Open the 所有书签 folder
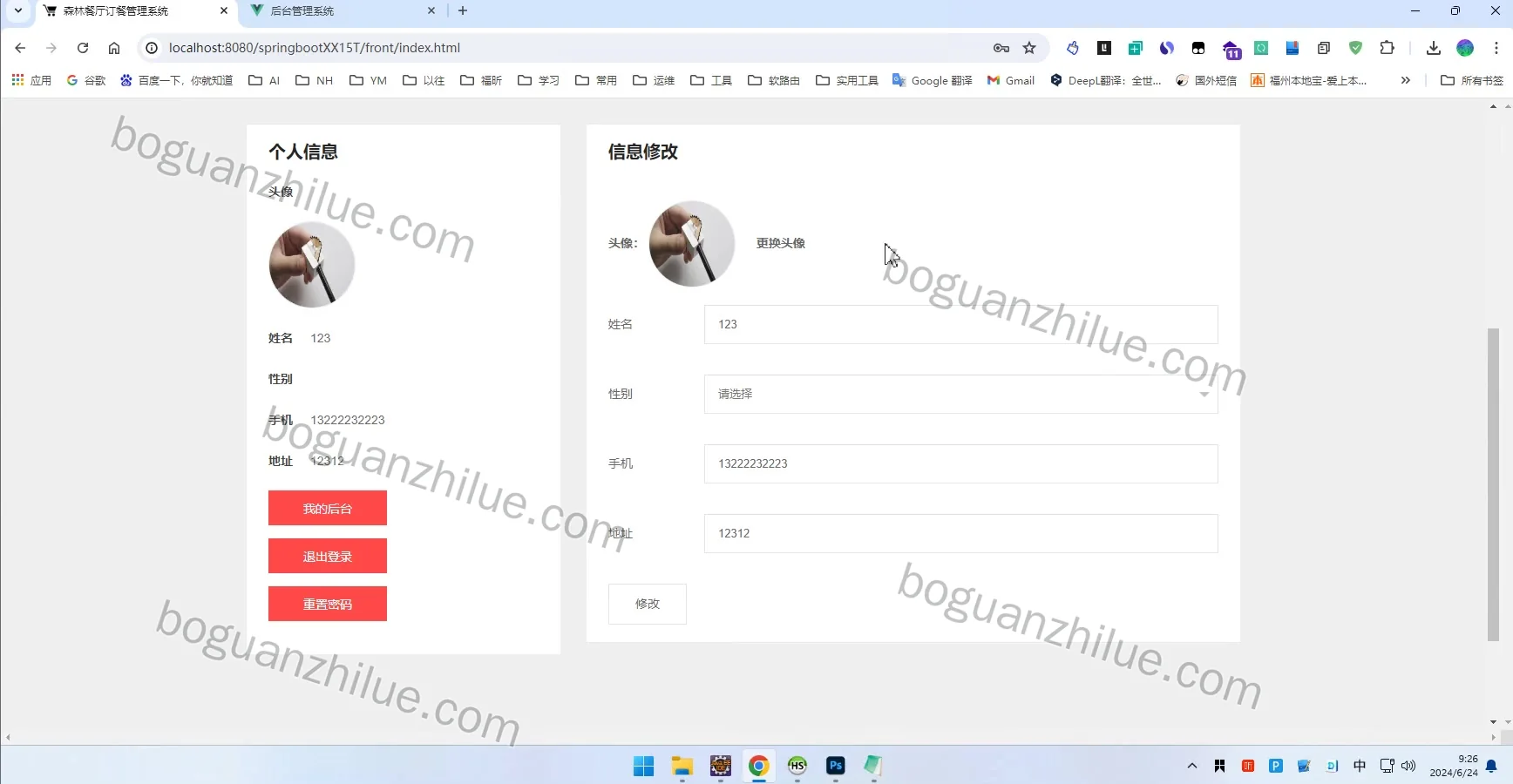The height and width of the screenshot is (784, 1513). pos(1472,80)
